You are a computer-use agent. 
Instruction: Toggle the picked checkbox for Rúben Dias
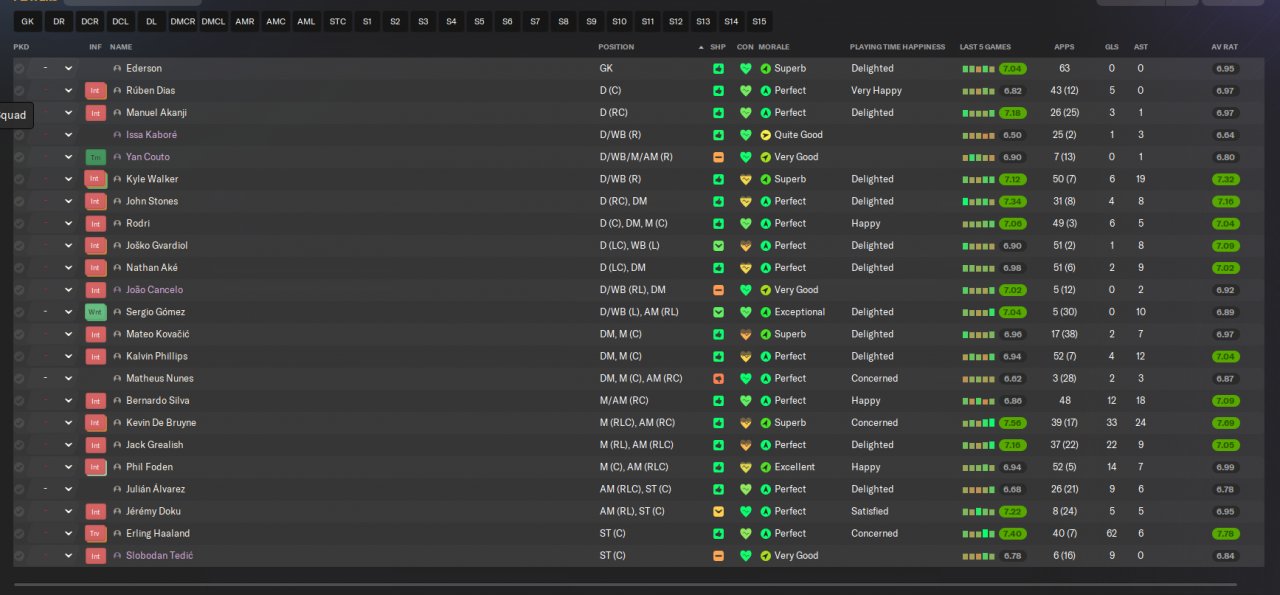pyautogui.click(x=19, y=90)
